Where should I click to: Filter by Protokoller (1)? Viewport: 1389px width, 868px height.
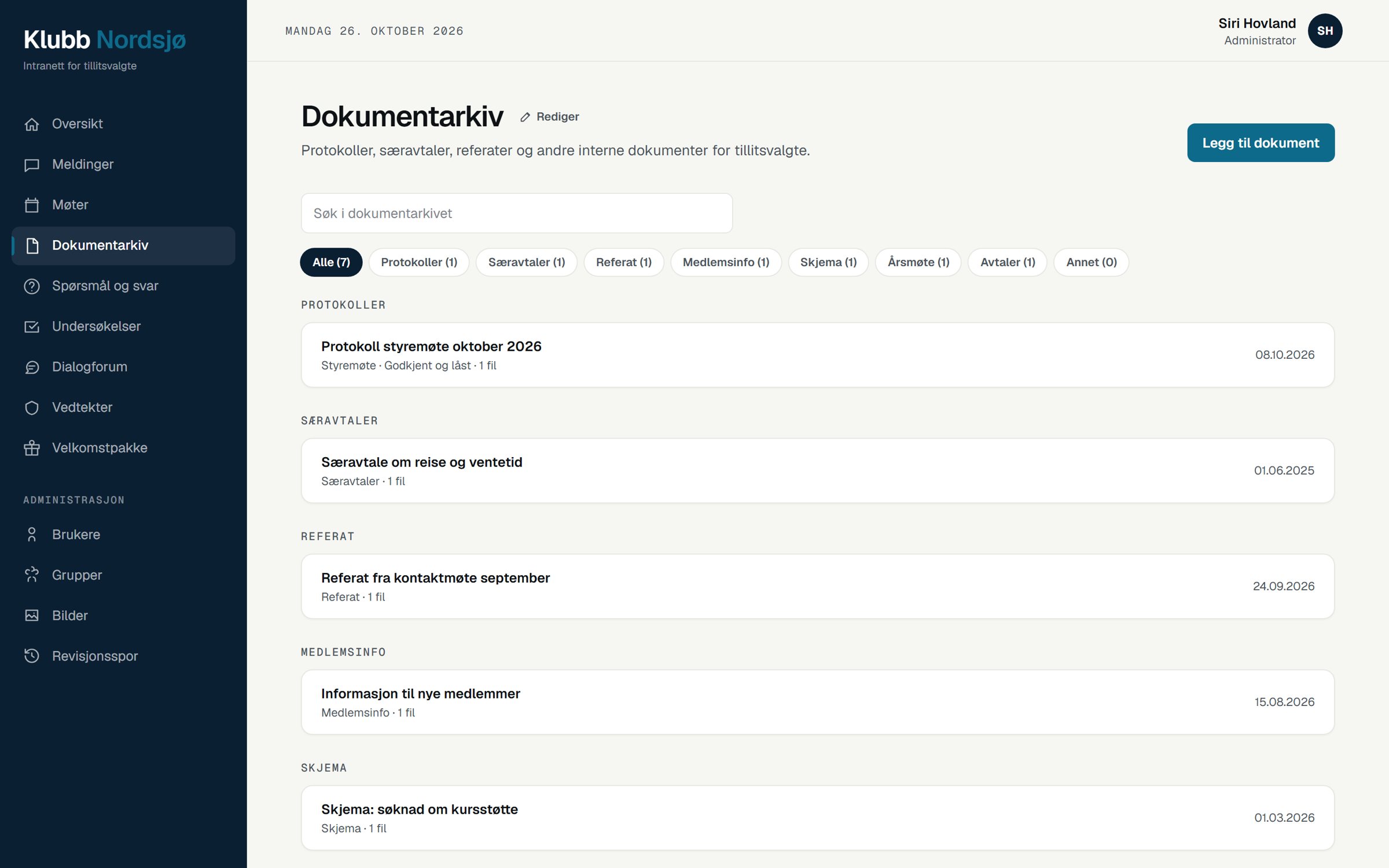pos(419,262)
